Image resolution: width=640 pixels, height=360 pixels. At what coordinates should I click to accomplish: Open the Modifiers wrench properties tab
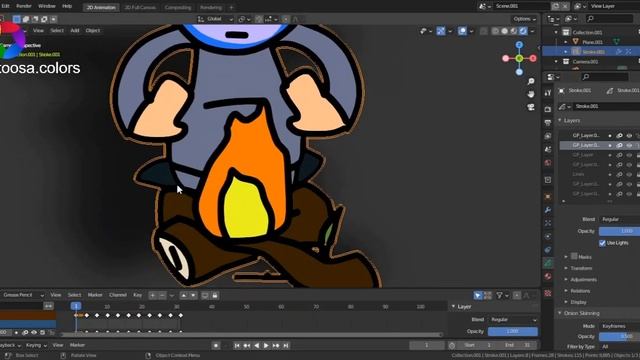tap(548, 210)
